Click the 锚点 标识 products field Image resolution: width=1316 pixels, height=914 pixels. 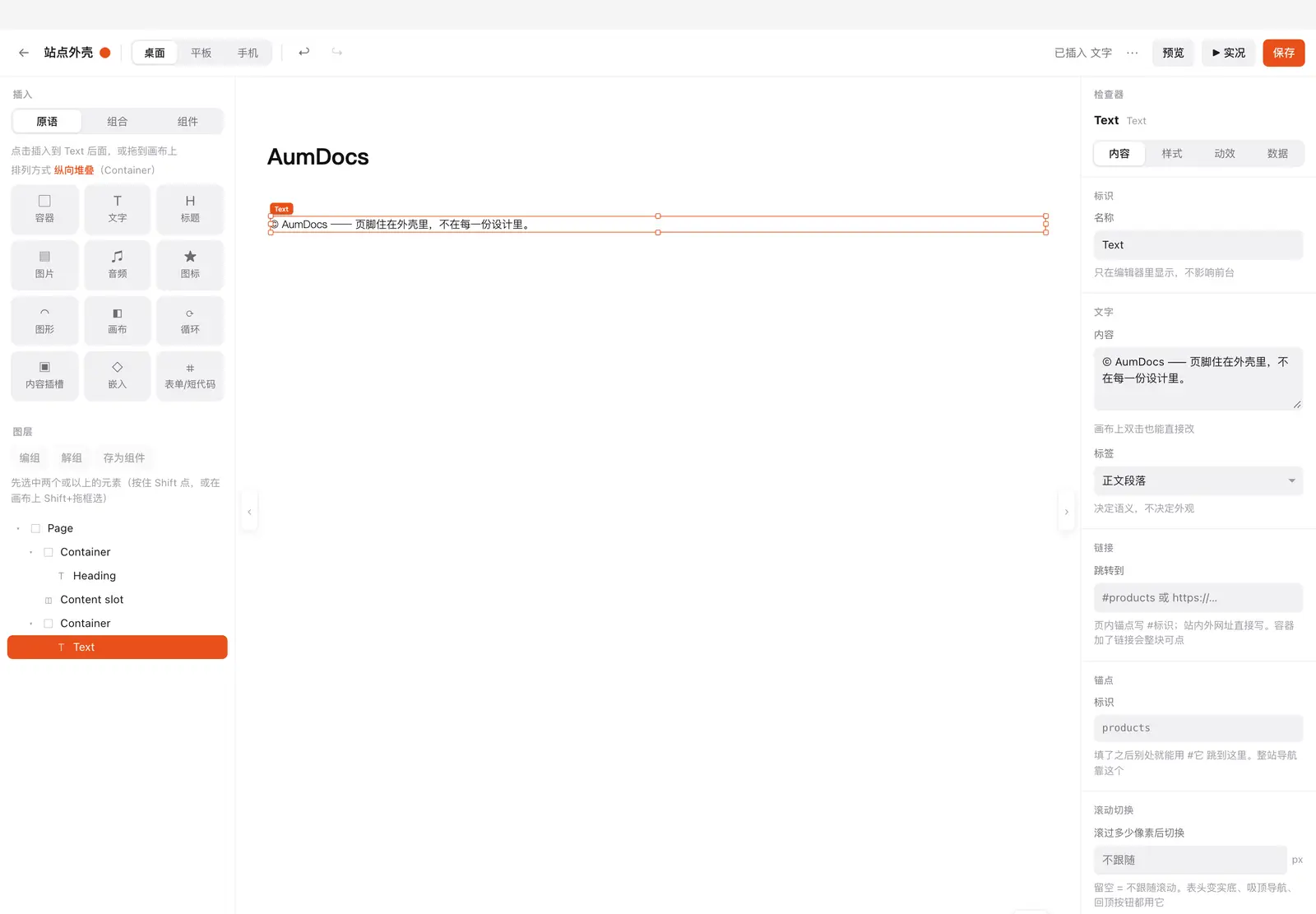1198,728
